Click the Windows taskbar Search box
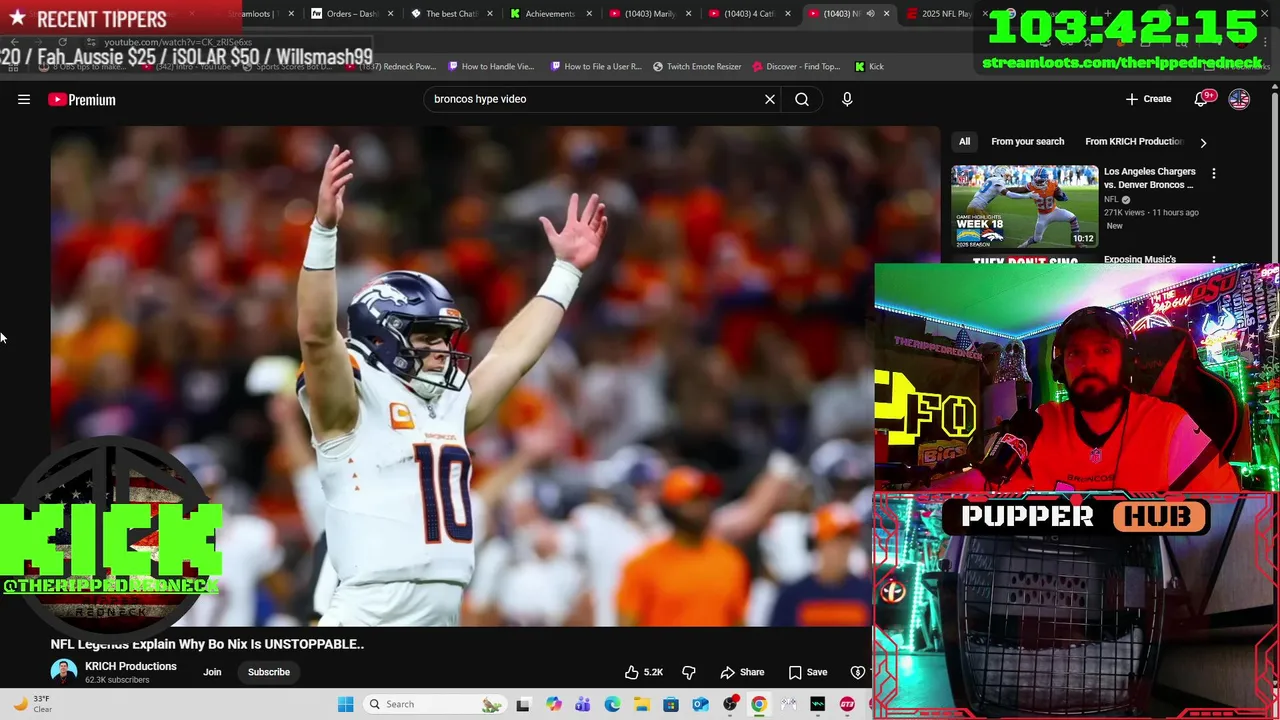1280x720 pixels. coord(434,704)
